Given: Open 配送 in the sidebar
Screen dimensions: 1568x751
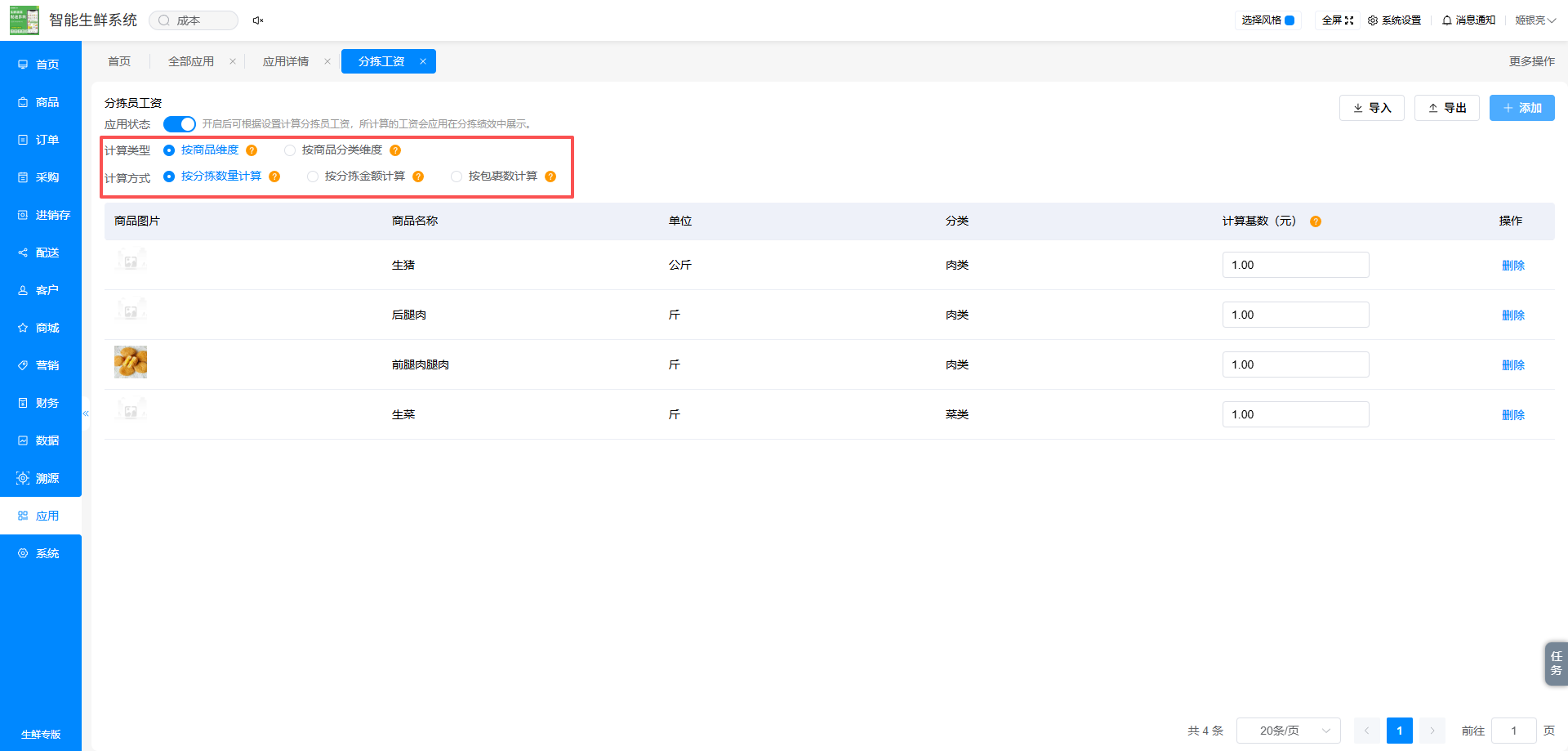Looking at the screenshot, I should 41,253.
